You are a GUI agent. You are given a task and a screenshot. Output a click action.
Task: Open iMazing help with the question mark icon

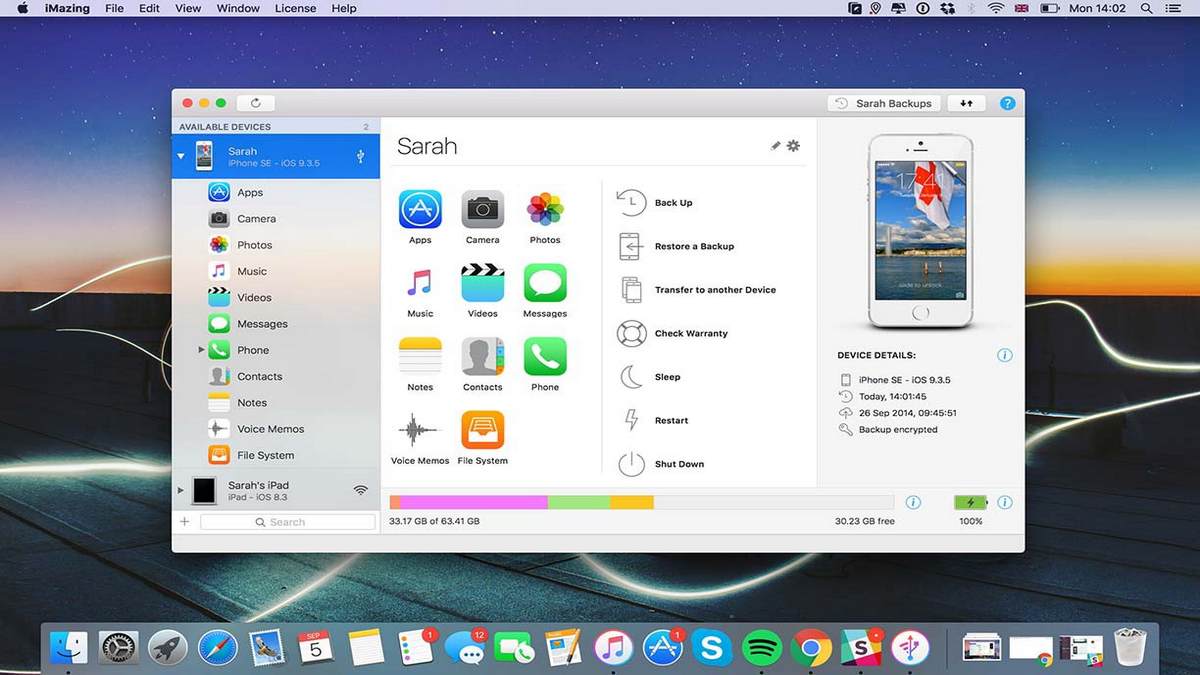click(1007, 102)
